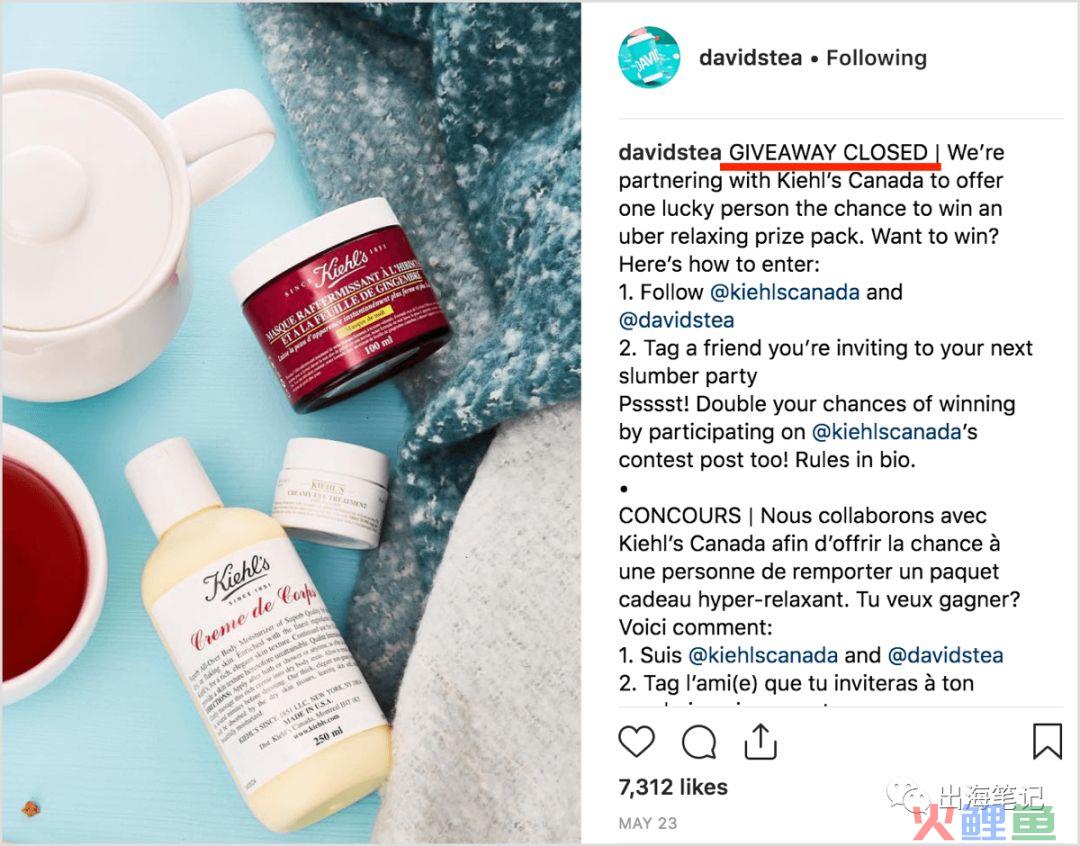1080x846 pixels.
Task: Toggle the Following status button
Action: 876,58
